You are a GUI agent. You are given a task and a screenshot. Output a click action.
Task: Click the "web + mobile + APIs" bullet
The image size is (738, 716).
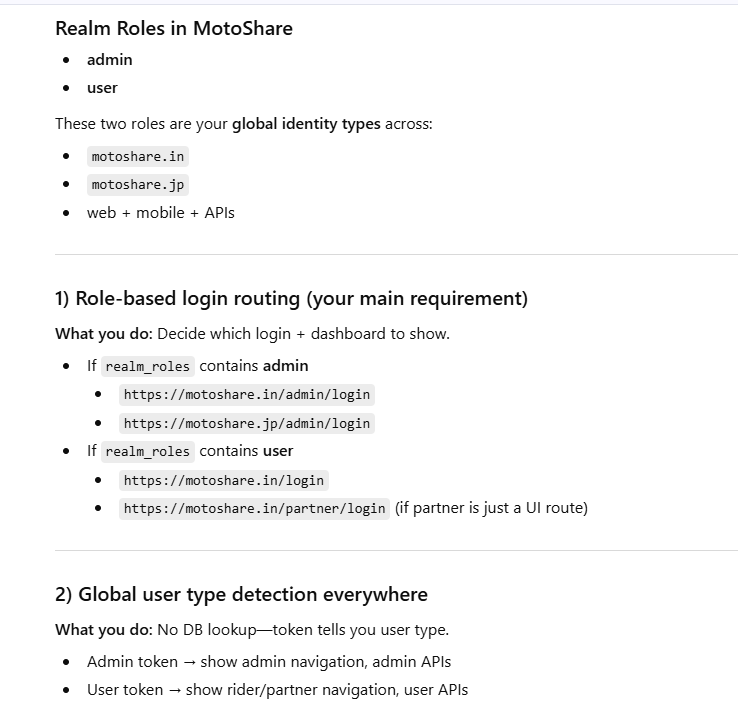click(161, 213)
